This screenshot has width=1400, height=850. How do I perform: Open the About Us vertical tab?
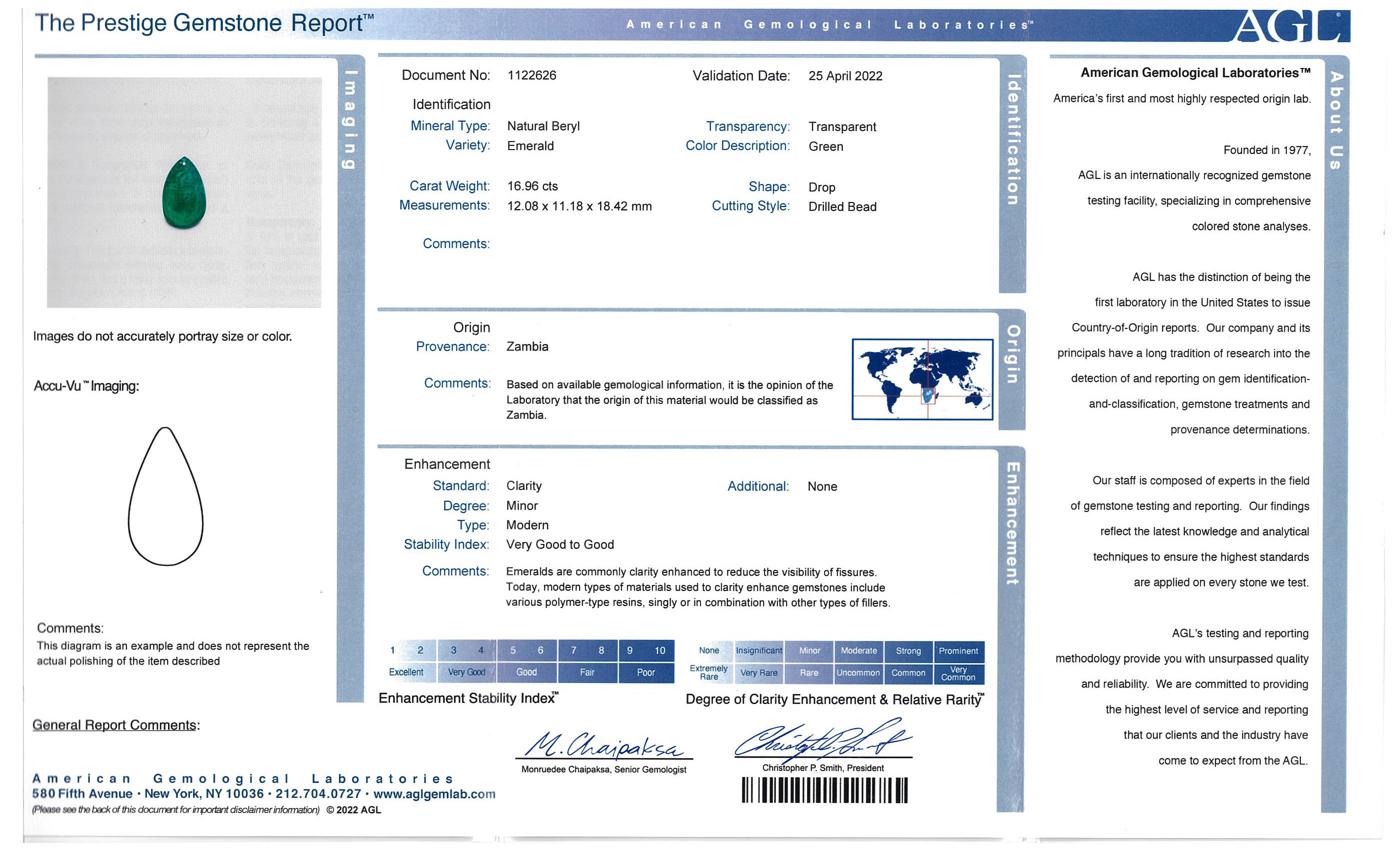tap(1336, 120)
